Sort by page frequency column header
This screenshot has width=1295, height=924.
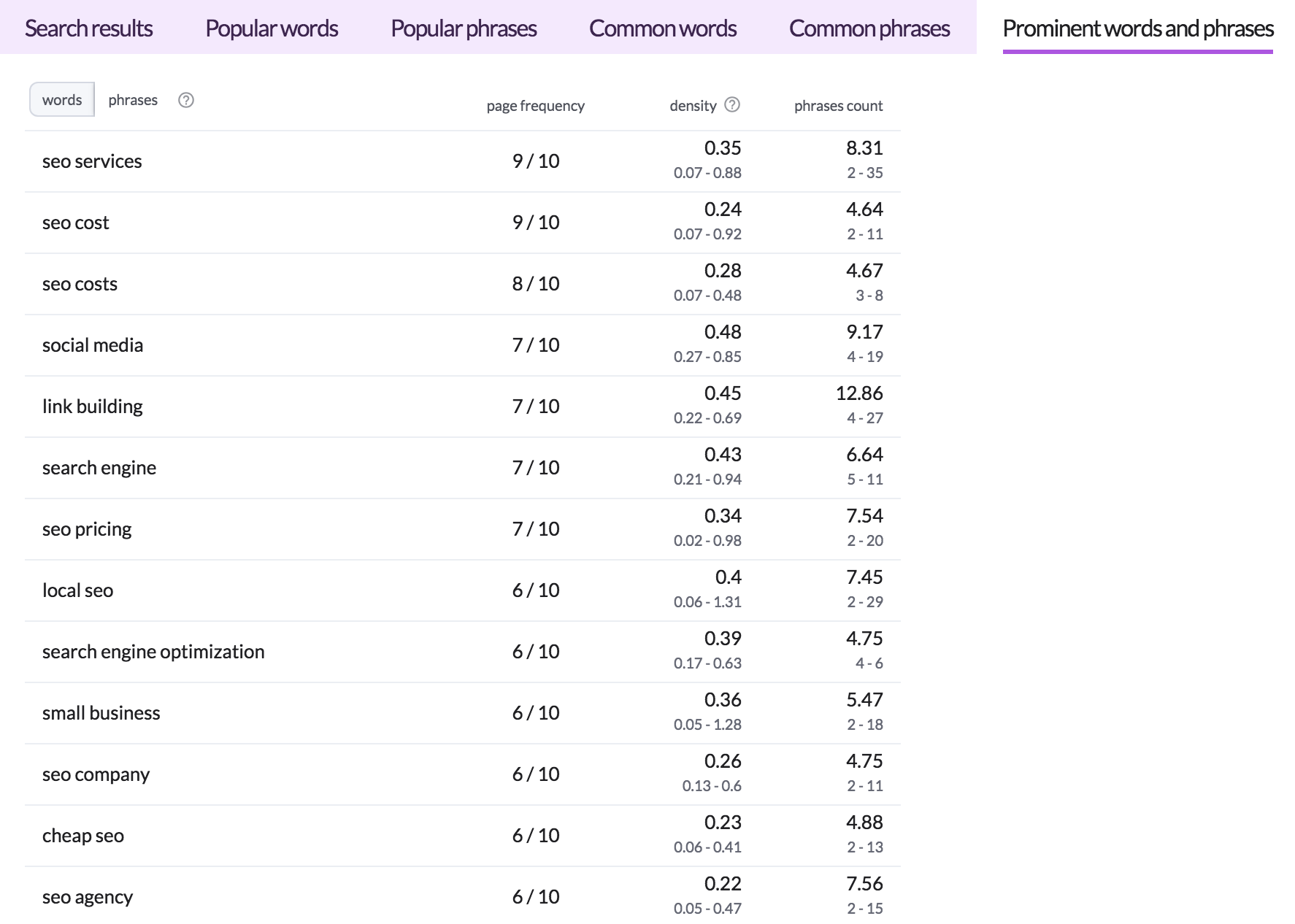[536, 106]
